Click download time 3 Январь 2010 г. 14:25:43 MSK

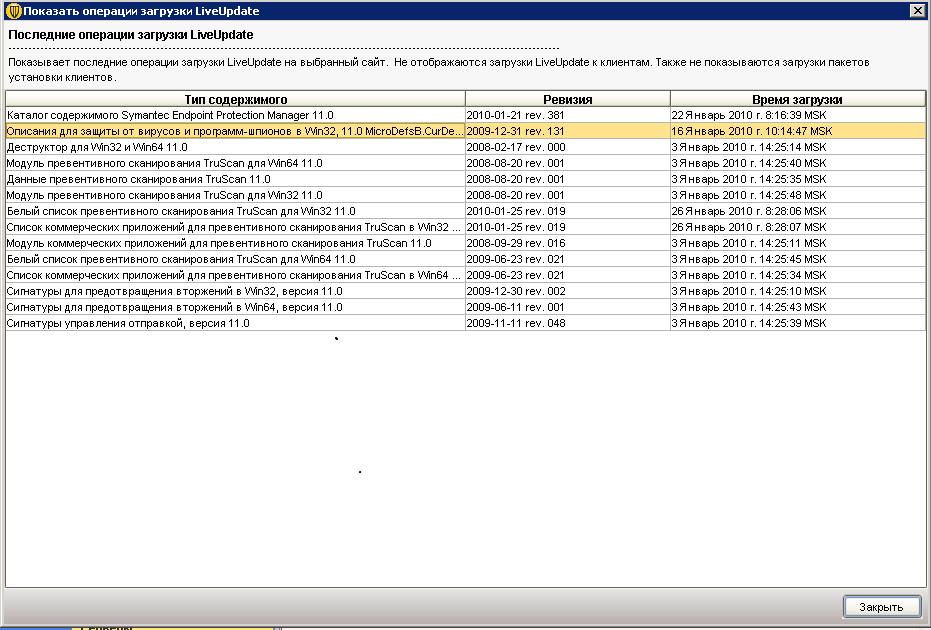coord(797,308)
